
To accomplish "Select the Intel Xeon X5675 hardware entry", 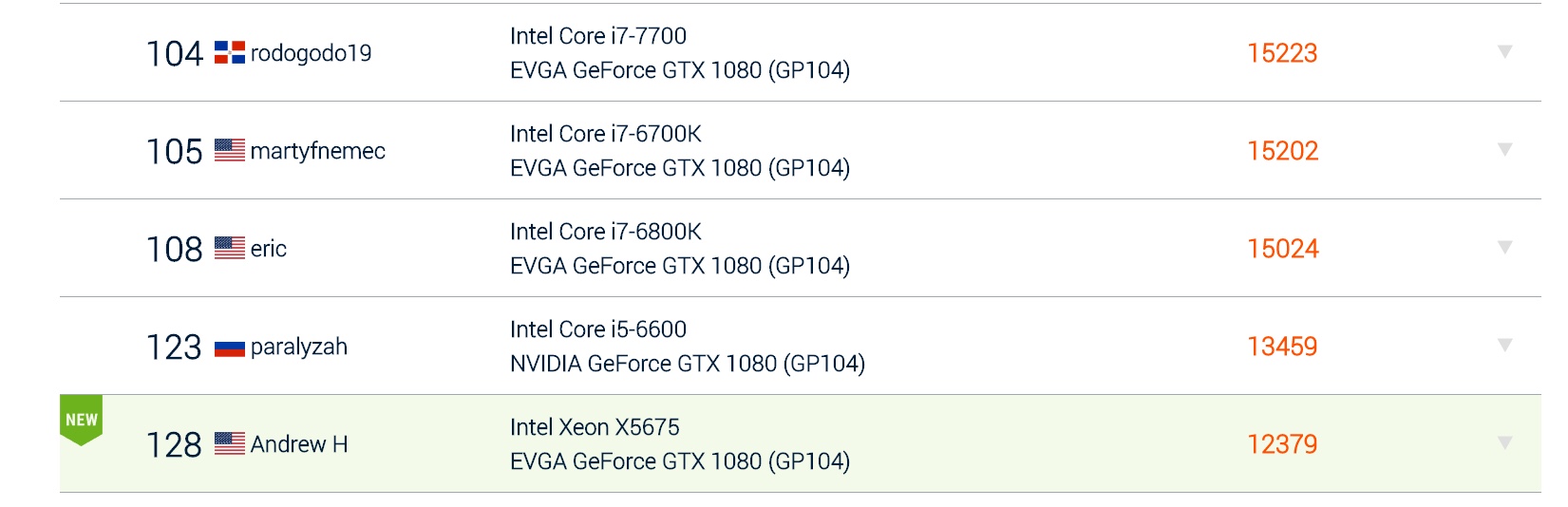I will tap(595, 427).
